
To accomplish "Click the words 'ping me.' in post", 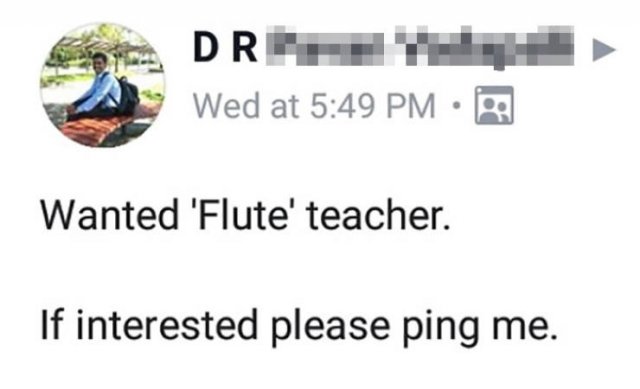I will [x=480, y=328].
